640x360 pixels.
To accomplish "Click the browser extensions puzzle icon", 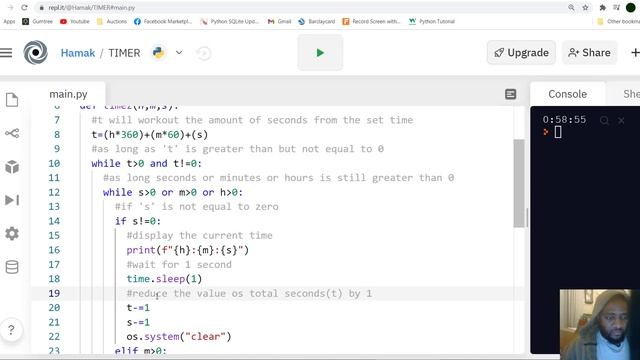I will click(602, 7).
